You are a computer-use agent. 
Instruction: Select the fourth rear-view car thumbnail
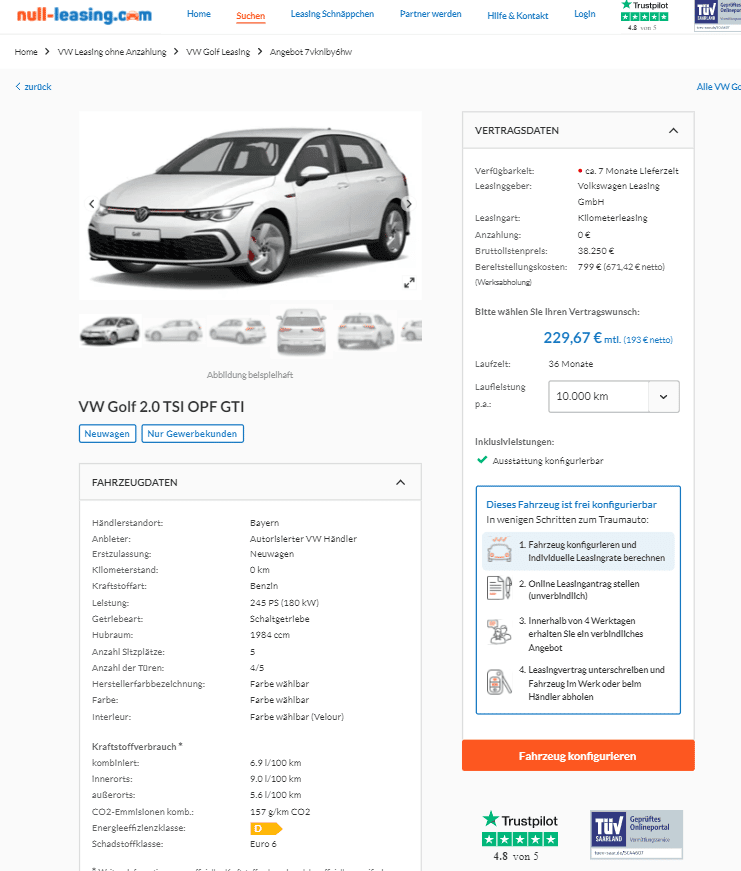tap(302, 331)
